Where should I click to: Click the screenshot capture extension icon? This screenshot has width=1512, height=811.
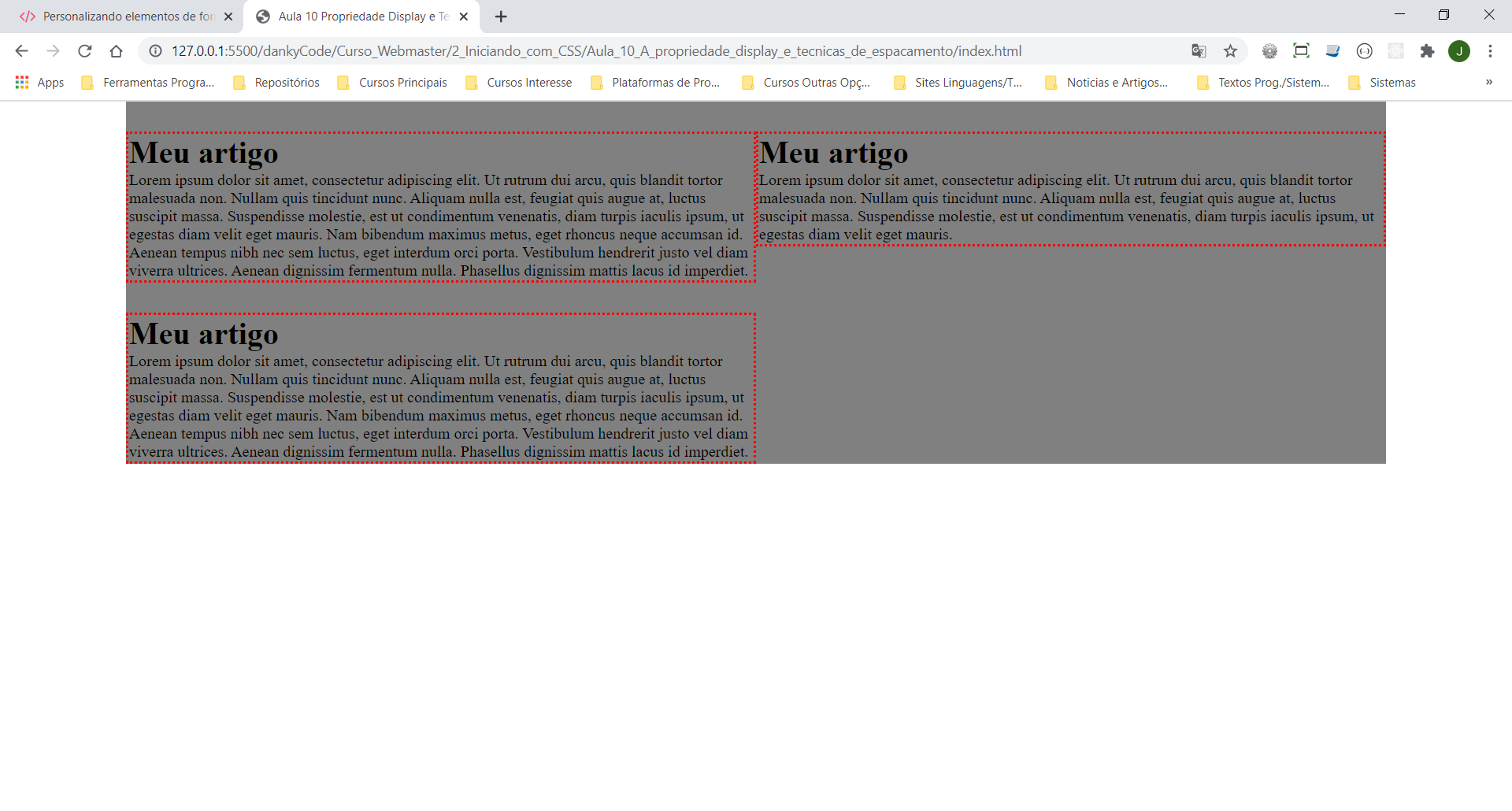[1301, 51]
